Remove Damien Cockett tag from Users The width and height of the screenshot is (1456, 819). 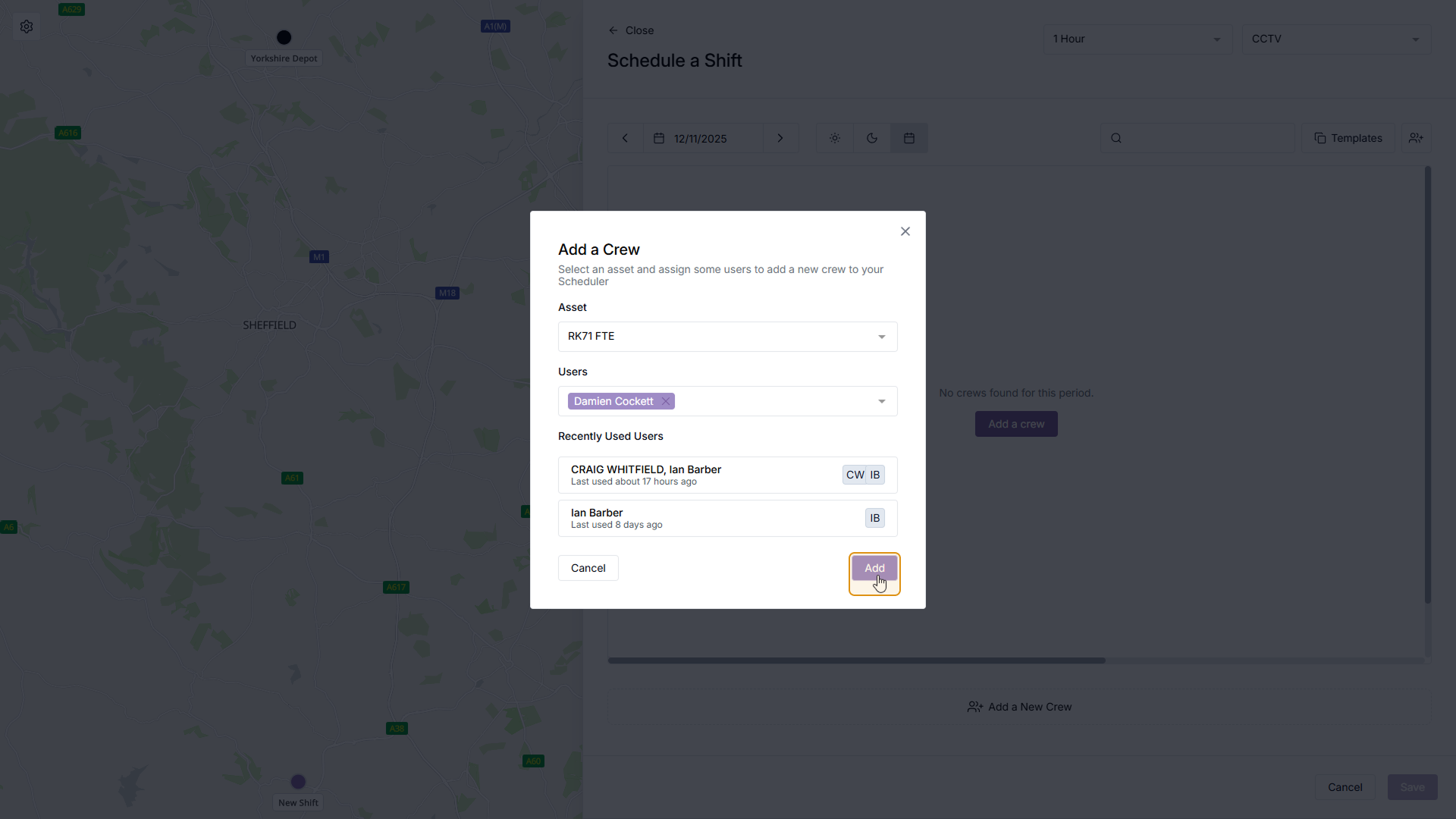tap(666, 401)
